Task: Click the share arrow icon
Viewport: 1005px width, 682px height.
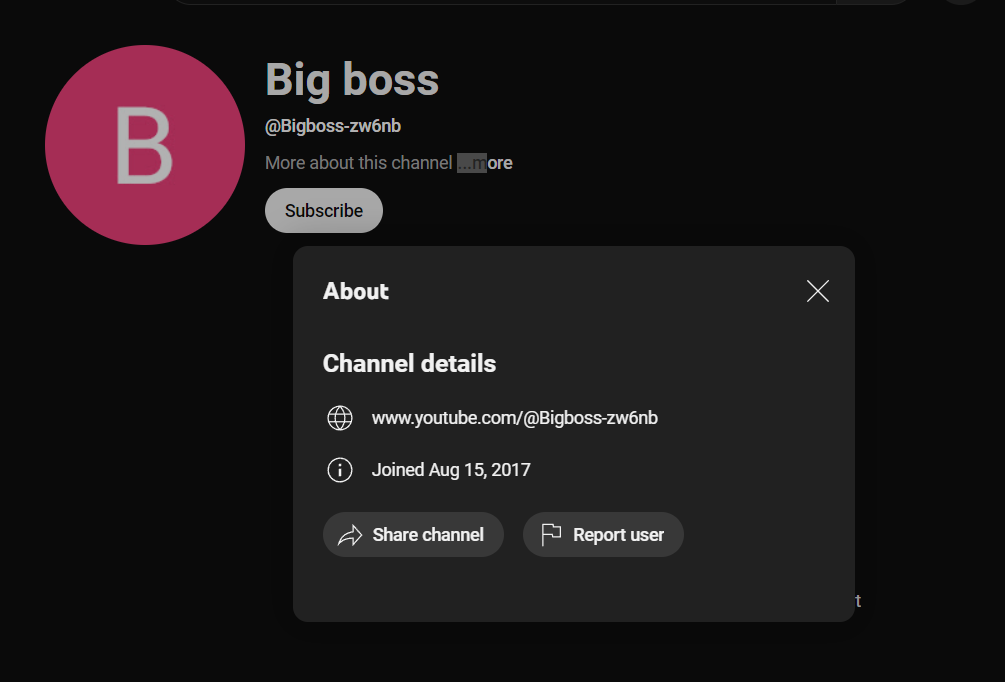Action: pos(350,535)
